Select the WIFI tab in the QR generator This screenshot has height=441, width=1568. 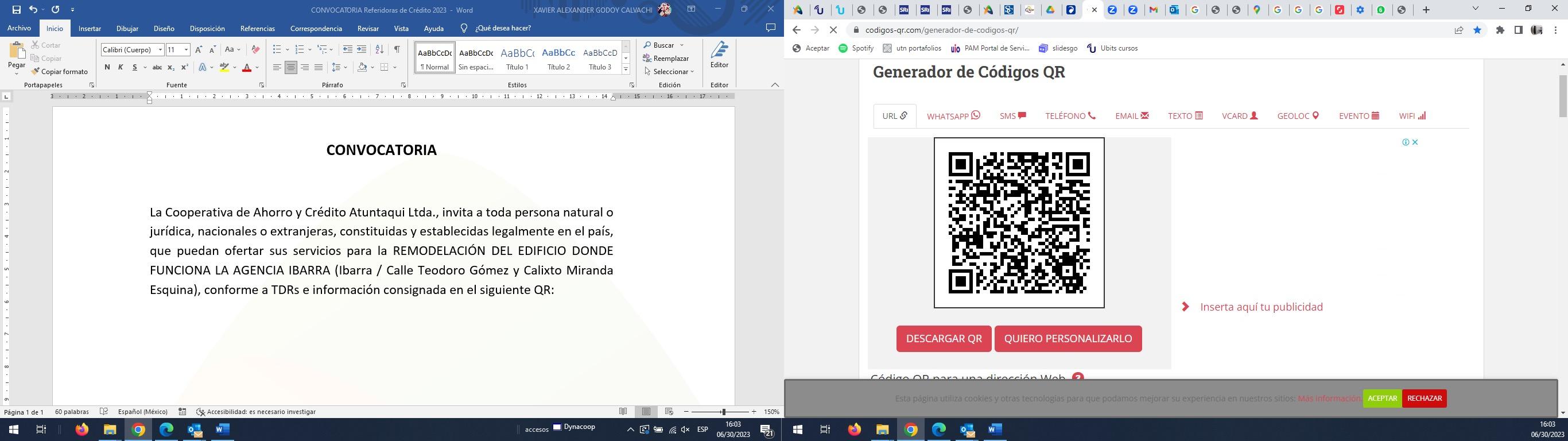click(x=1412, y=116)
